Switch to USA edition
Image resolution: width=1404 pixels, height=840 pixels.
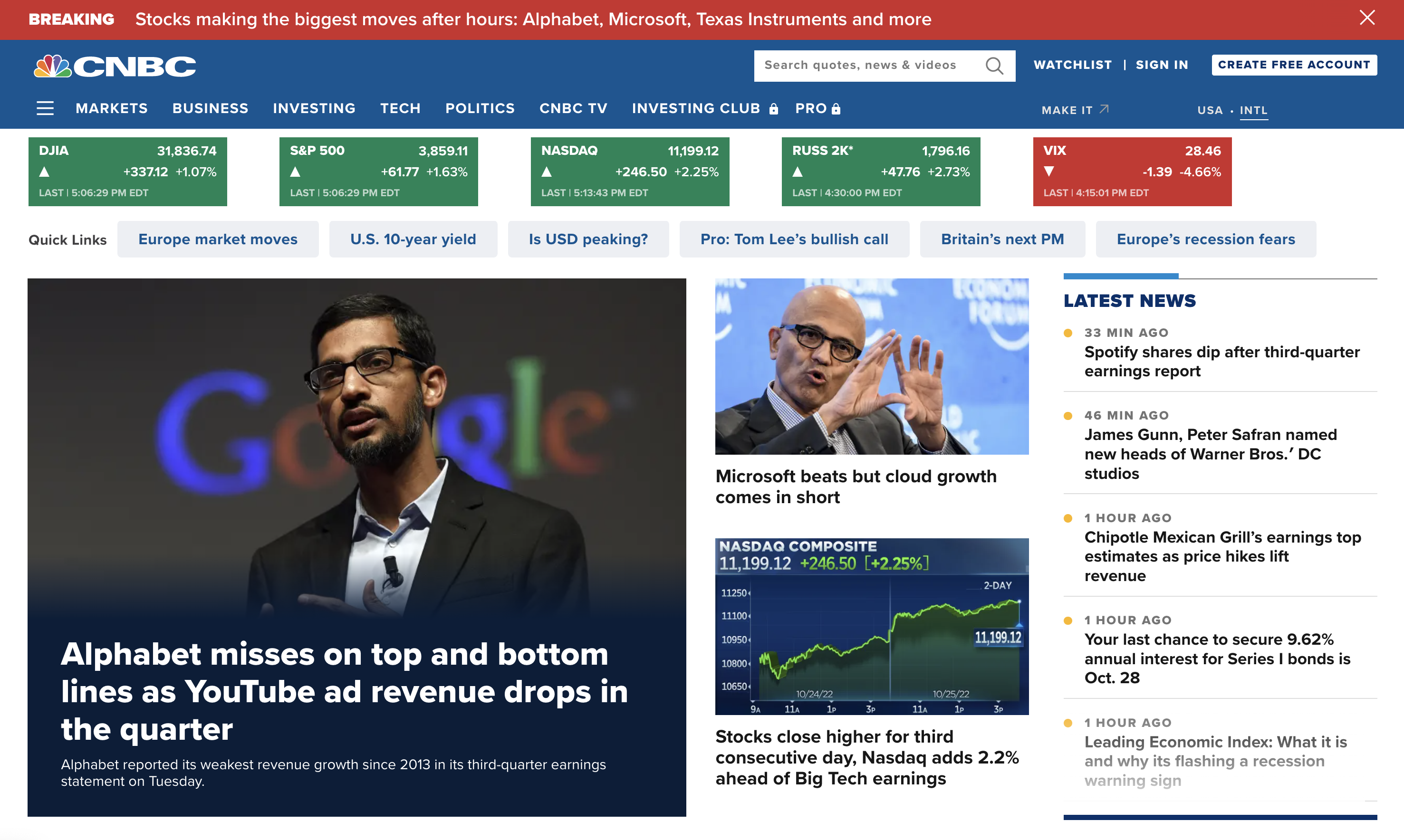coord(1210,110)
